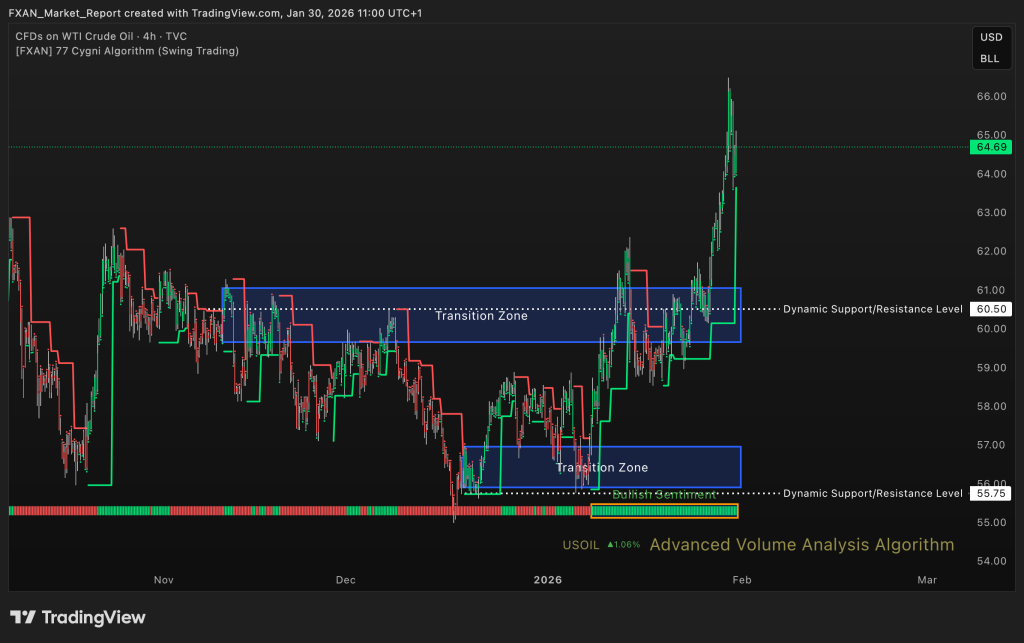Click the Dec label on time axis
Image resolution: width=1024 pixels, height=643 pixels.
(346, 580)
